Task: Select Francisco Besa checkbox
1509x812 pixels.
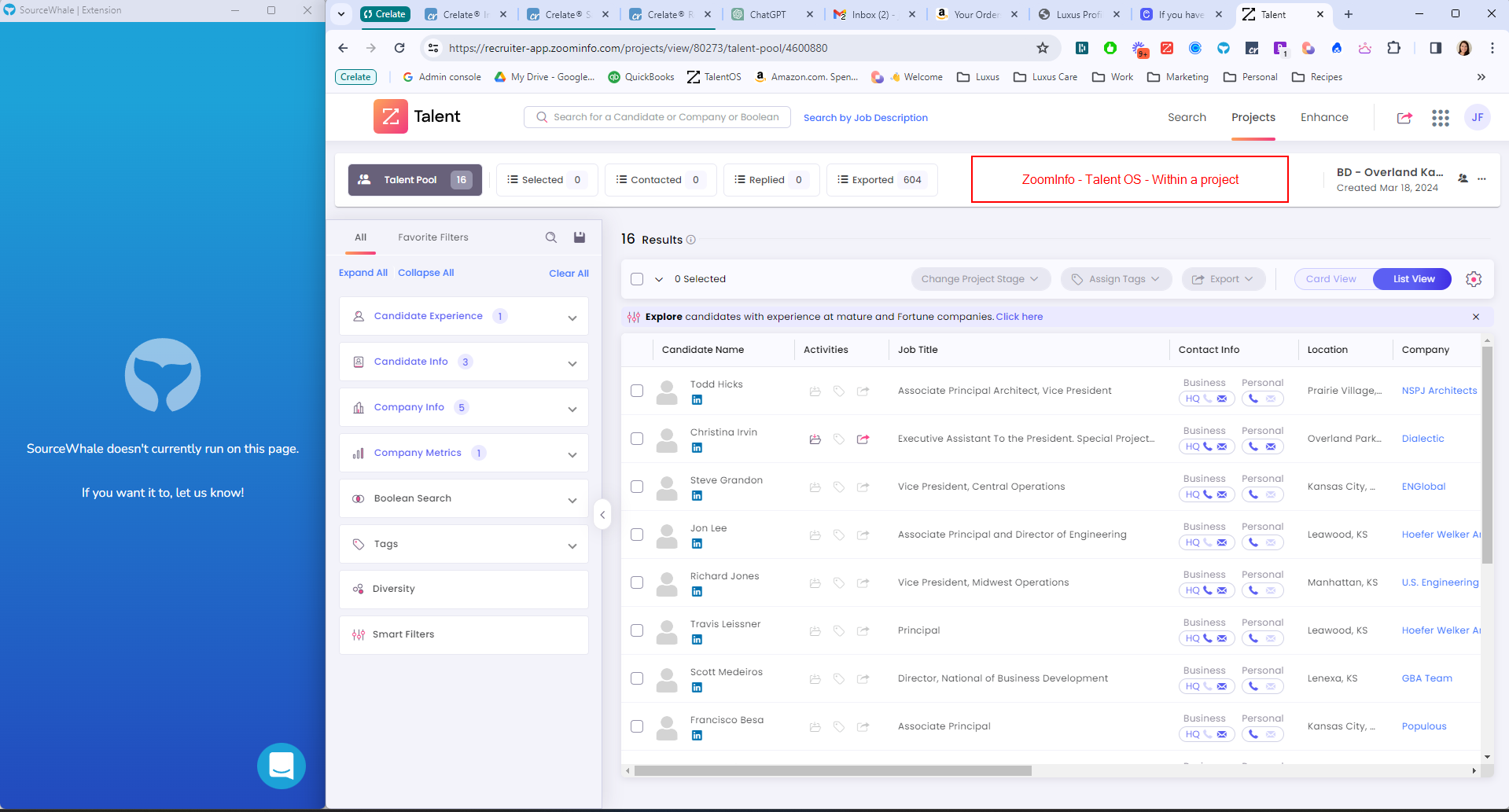Action: (x=637, y=726)
